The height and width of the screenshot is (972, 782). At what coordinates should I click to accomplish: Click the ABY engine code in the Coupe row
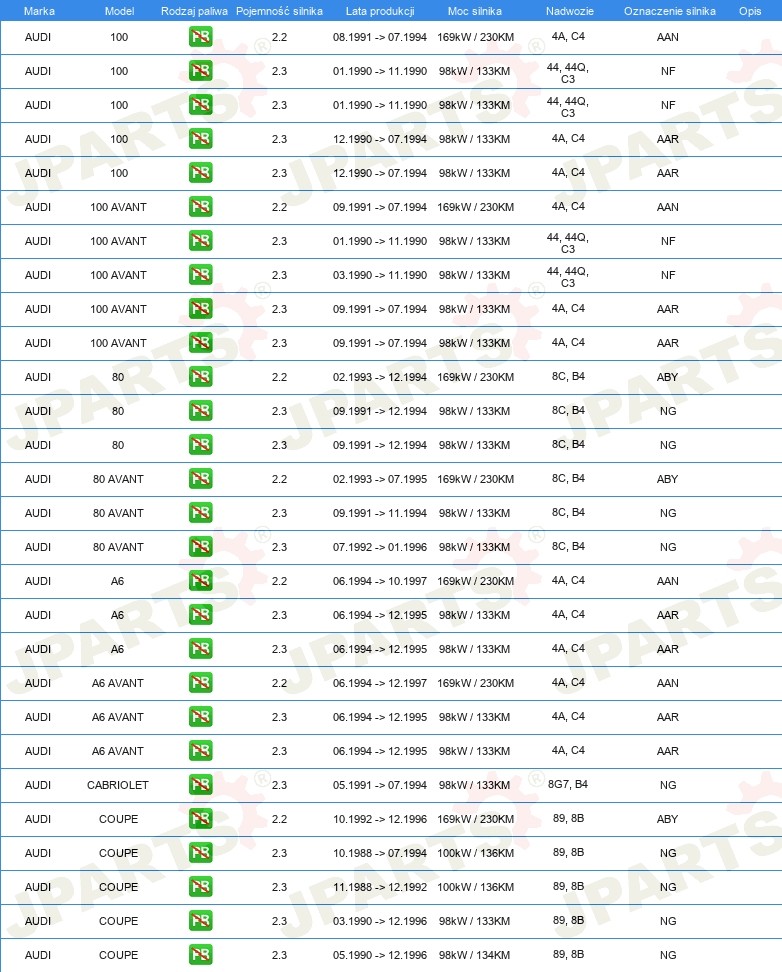tap(667, 819)
